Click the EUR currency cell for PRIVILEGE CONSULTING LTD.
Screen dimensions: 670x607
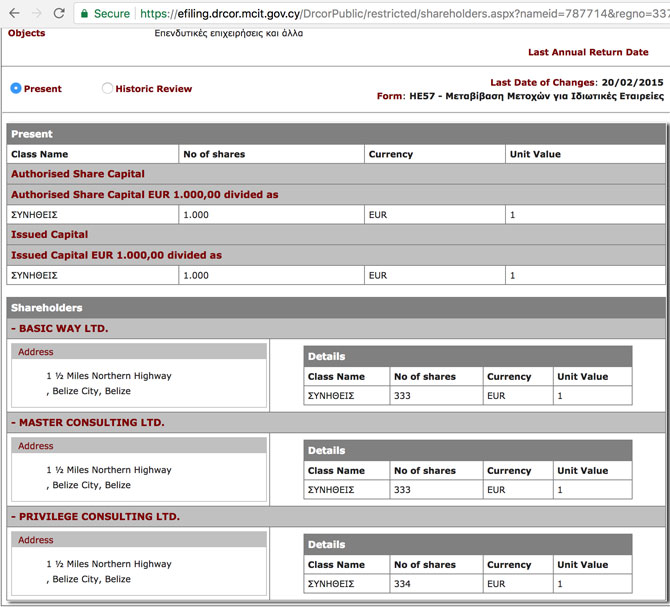coord(518,584)
